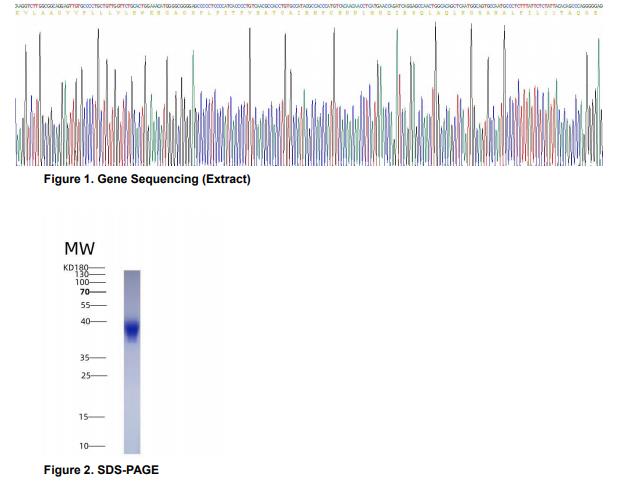Select the 40 kD marker label
Screen dimensions: 628x483
click(x=85, y=321)
